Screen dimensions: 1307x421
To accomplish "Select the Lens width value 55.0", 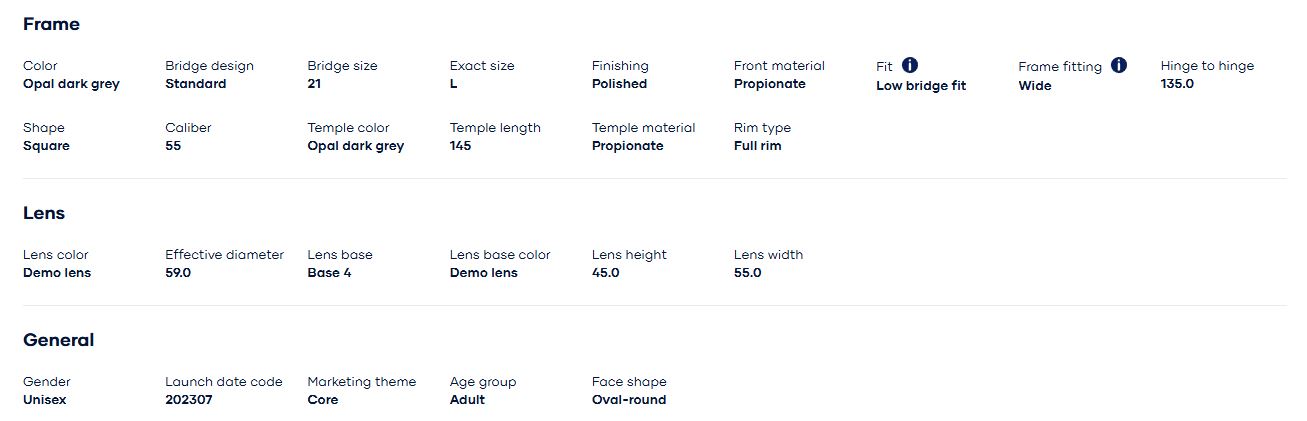I will tap(747, 273).
